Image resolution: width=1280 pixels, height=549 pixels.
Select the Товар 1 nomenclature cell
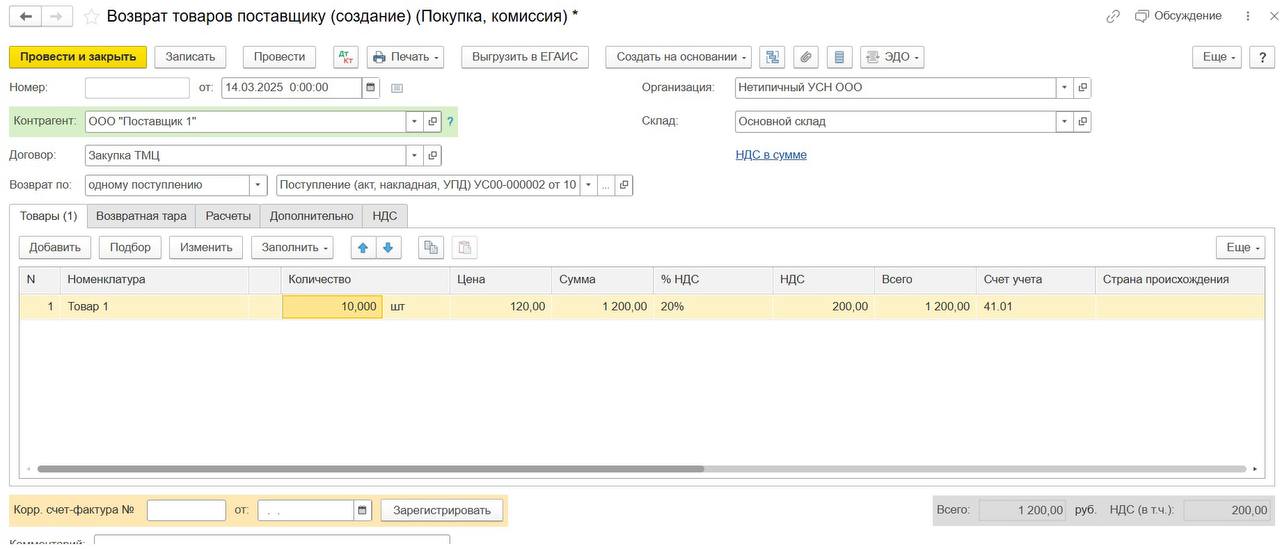[x=155, y=307]
